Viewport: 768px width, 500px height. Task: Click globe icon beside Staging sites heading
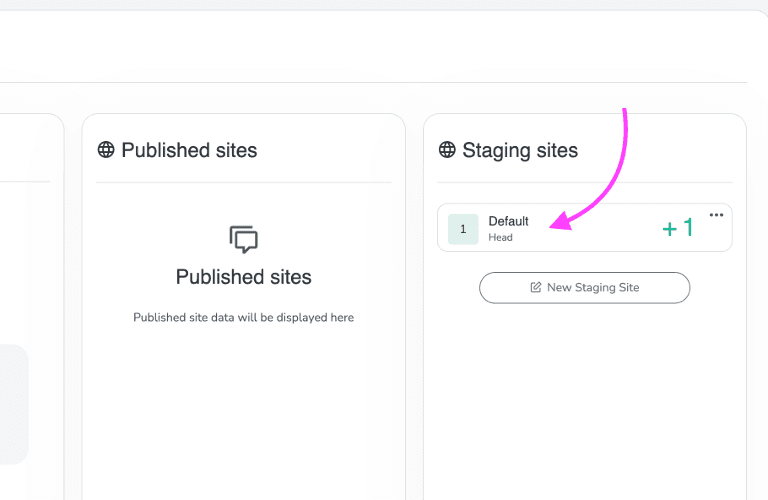[x=448, y=150]
